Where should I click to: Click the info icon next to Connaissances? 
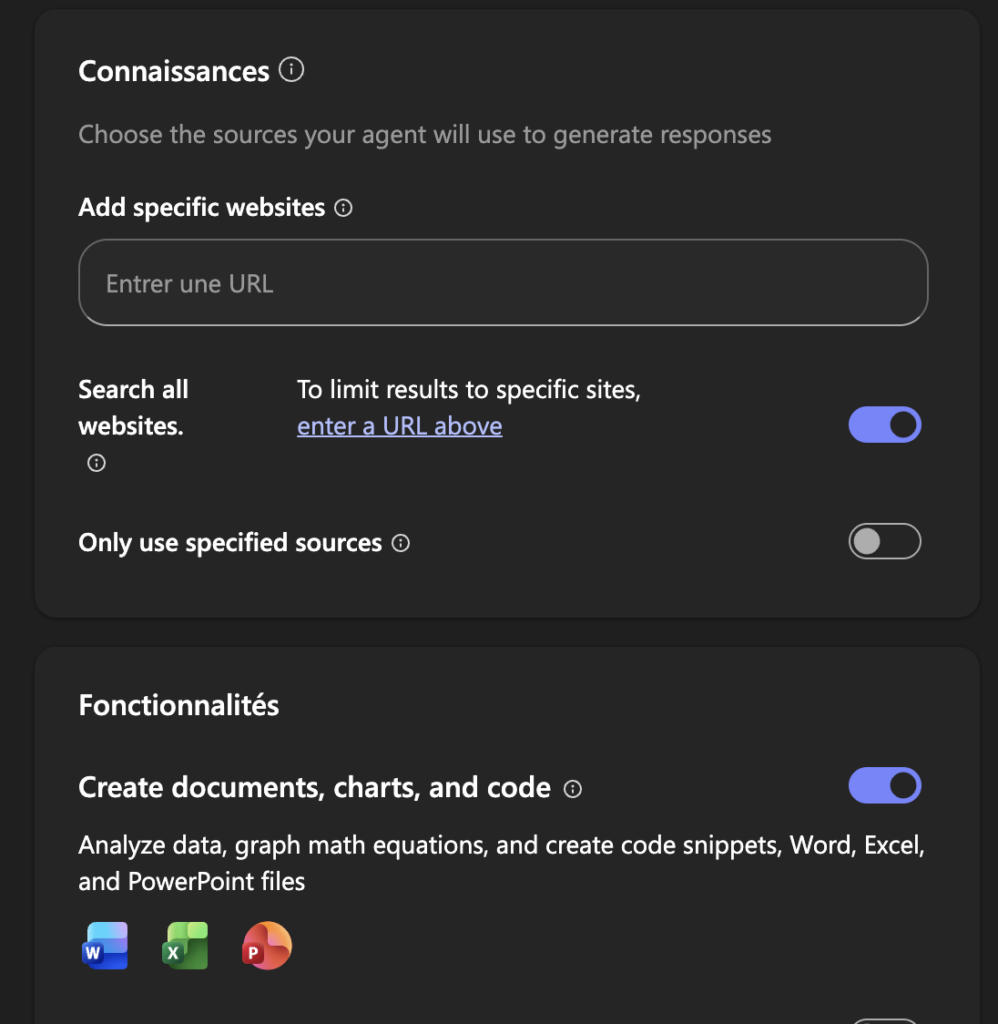coord(291,71)
